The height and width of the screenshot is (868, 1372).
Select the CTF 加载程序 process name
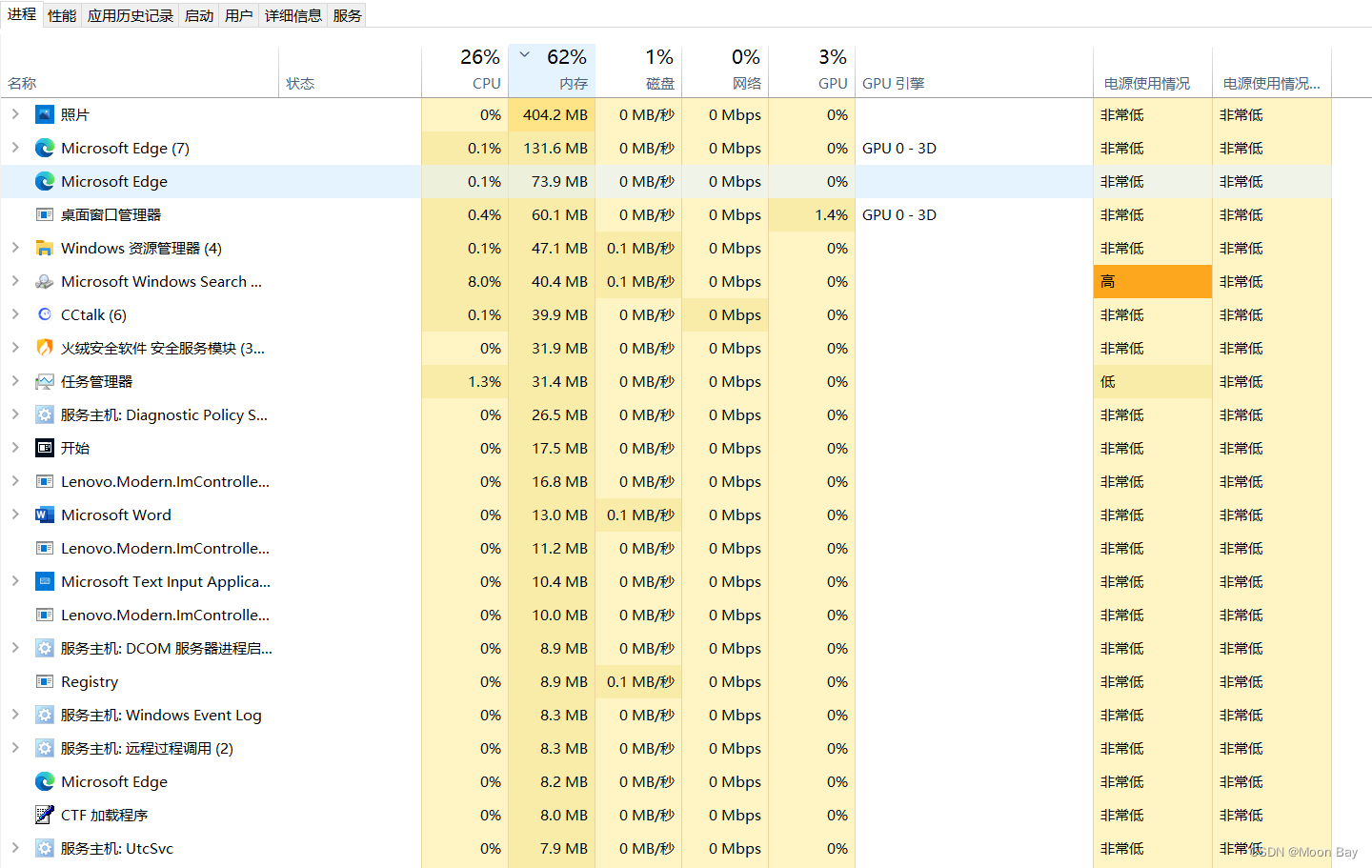[105, 815]
